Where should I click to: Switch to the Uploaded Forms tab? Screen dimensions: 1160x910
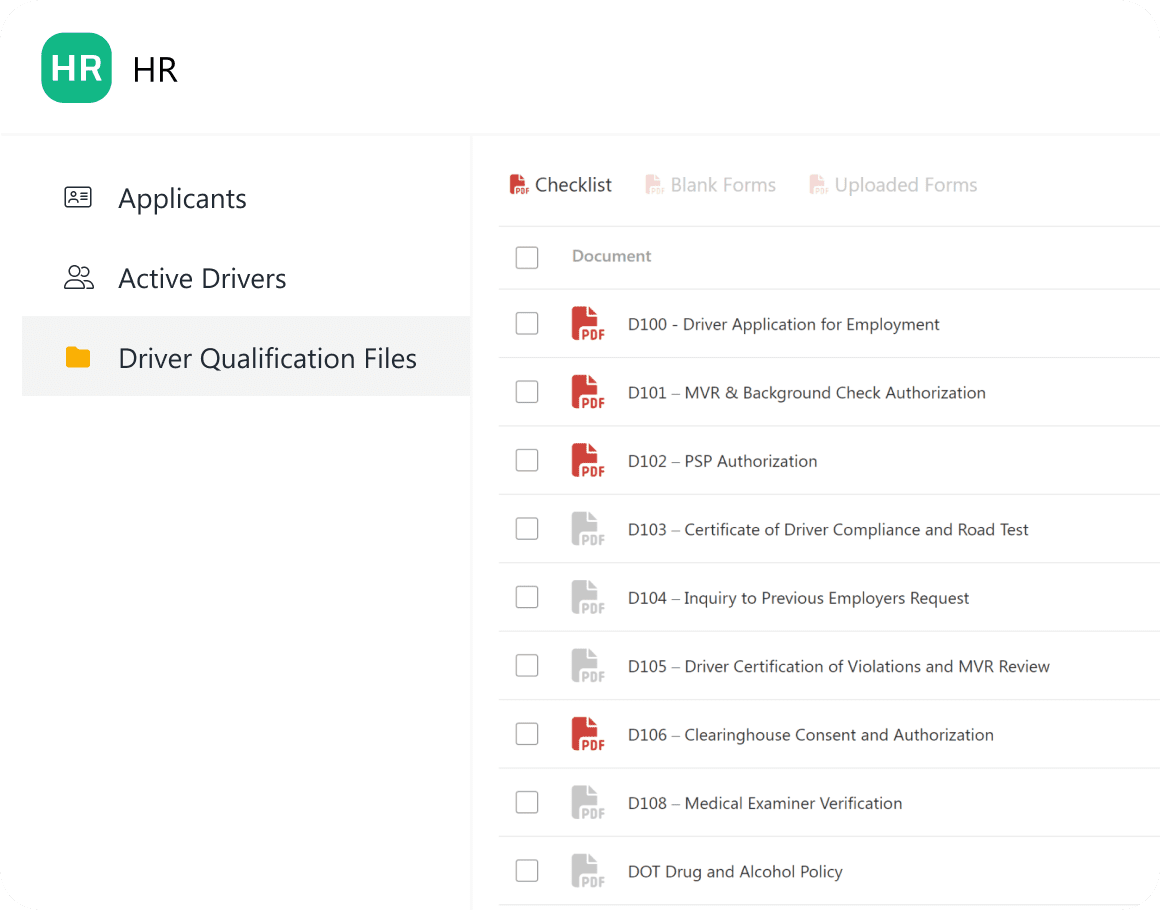click(893, 184)
